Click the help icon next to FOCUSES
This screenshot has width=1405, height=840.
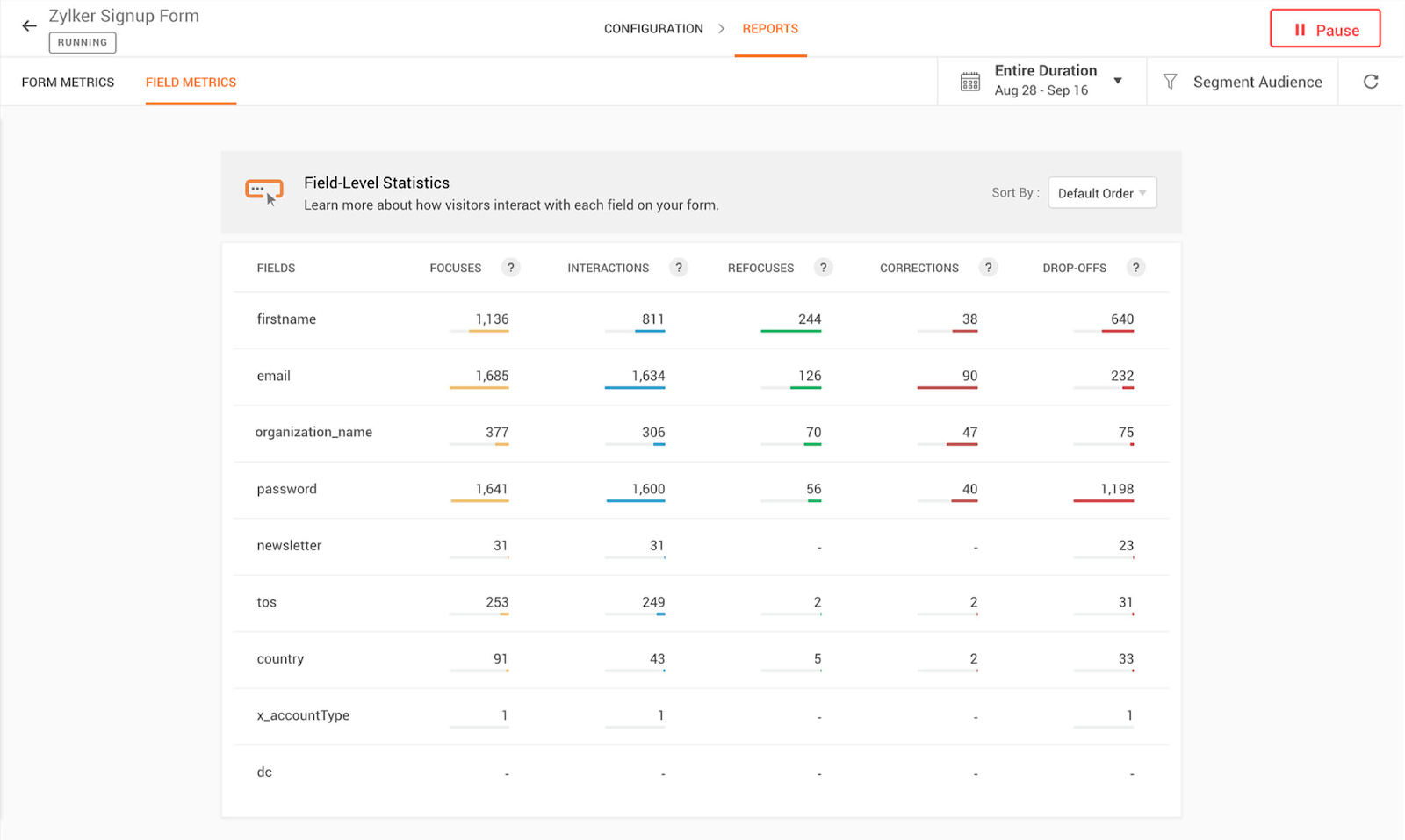point(510,268)
